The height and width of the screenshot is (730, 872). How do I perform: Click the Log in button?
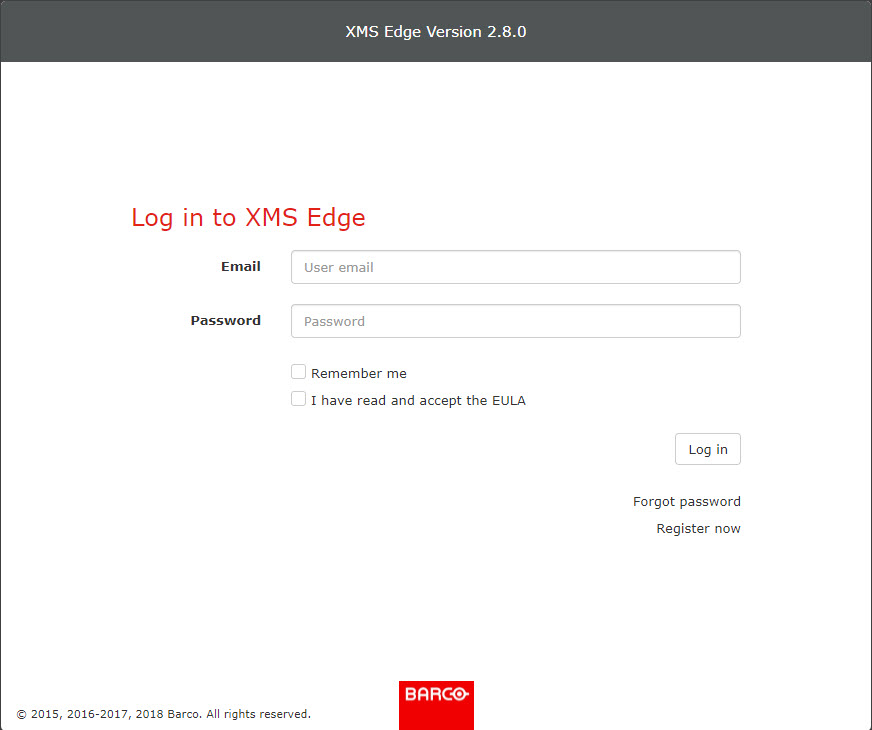(x=707, y=449)
